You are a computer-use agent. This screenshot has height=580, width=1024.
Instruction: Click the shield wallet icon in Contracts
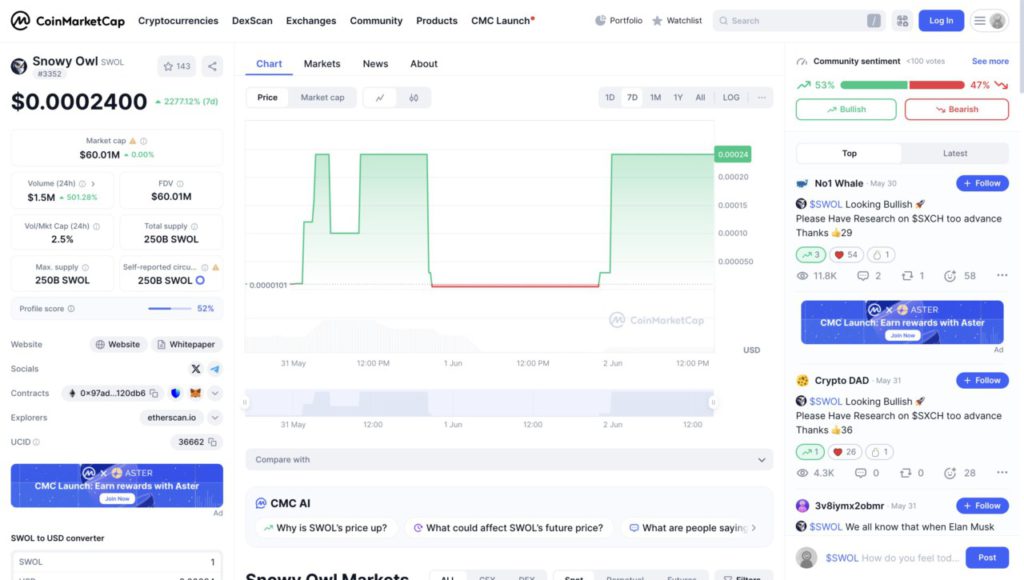[175, 393]
